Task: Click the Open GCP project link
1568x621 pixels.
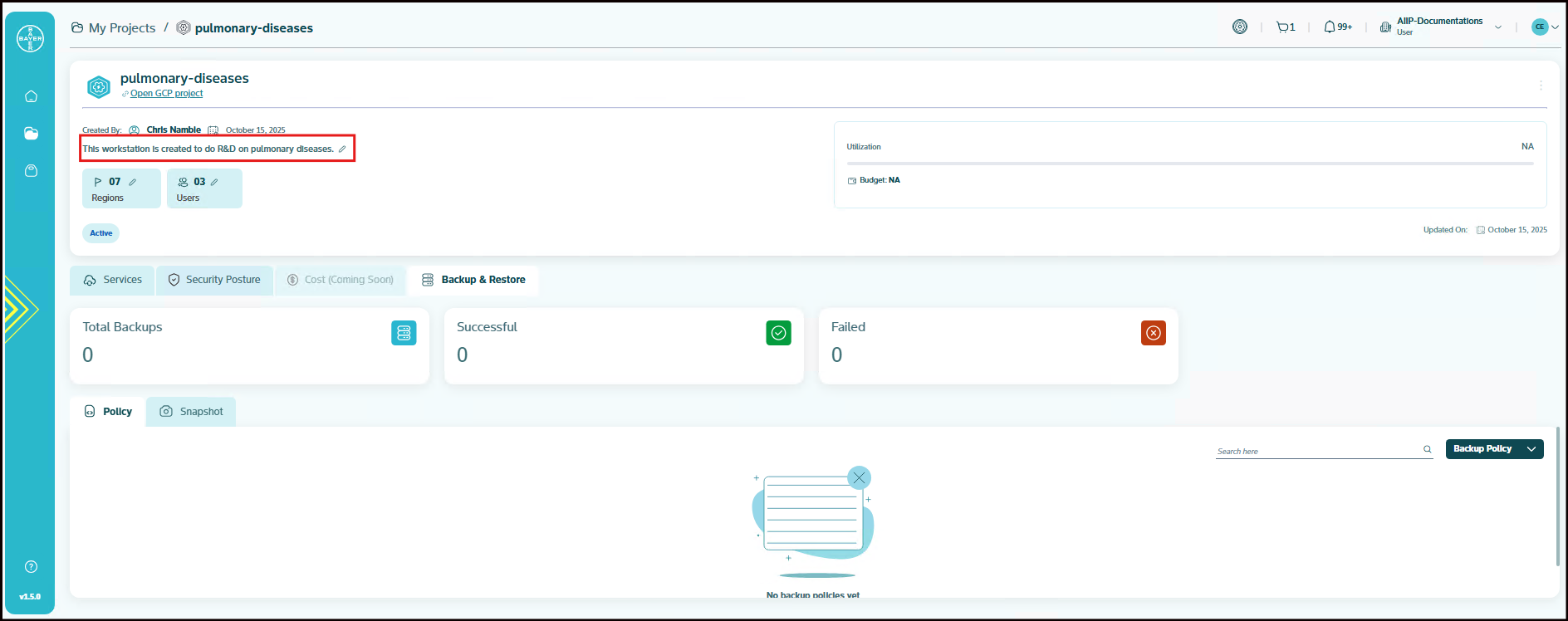Action: (x=166, y=94)
